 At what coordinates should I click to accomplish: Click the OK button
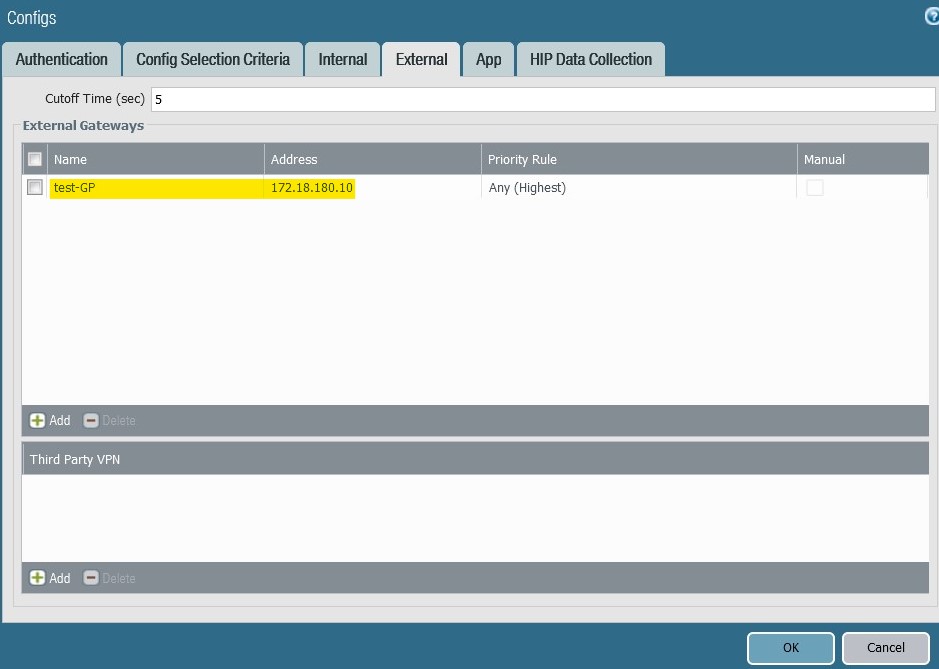click(790, 648)
